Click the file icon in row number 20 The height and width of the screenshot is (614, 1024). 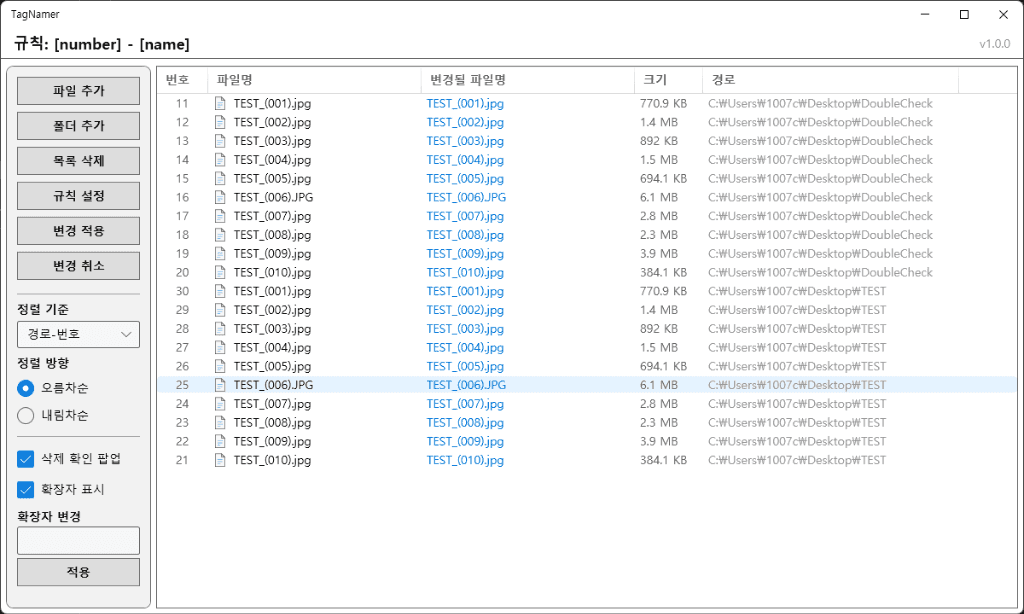point(221,272)
